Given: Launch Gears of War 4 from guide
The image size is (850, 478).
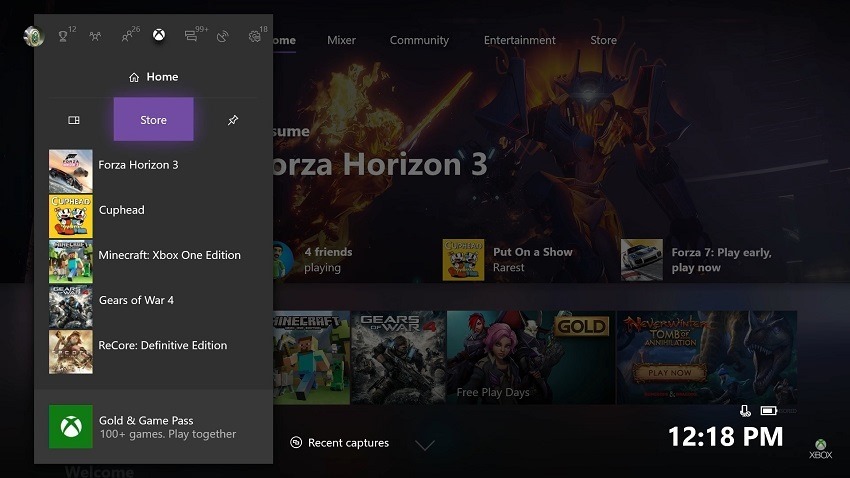Looking at the screenshot, I should tap(153, 307).
